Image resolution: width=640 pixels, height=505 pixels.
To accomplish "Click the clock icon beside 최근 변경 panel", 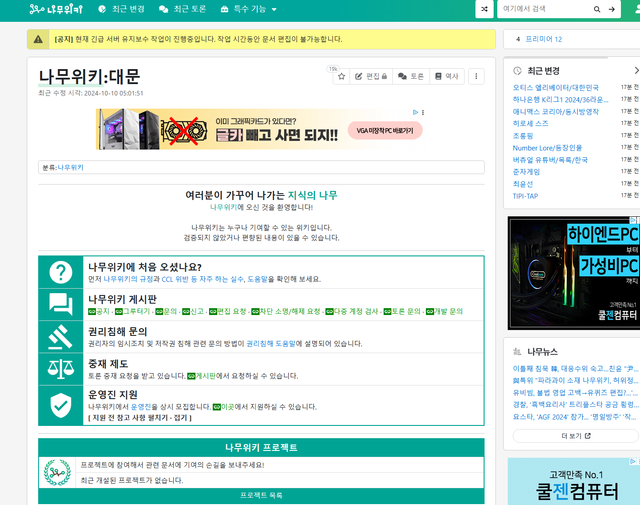I will pyautogui.click(x=517, y=71).
